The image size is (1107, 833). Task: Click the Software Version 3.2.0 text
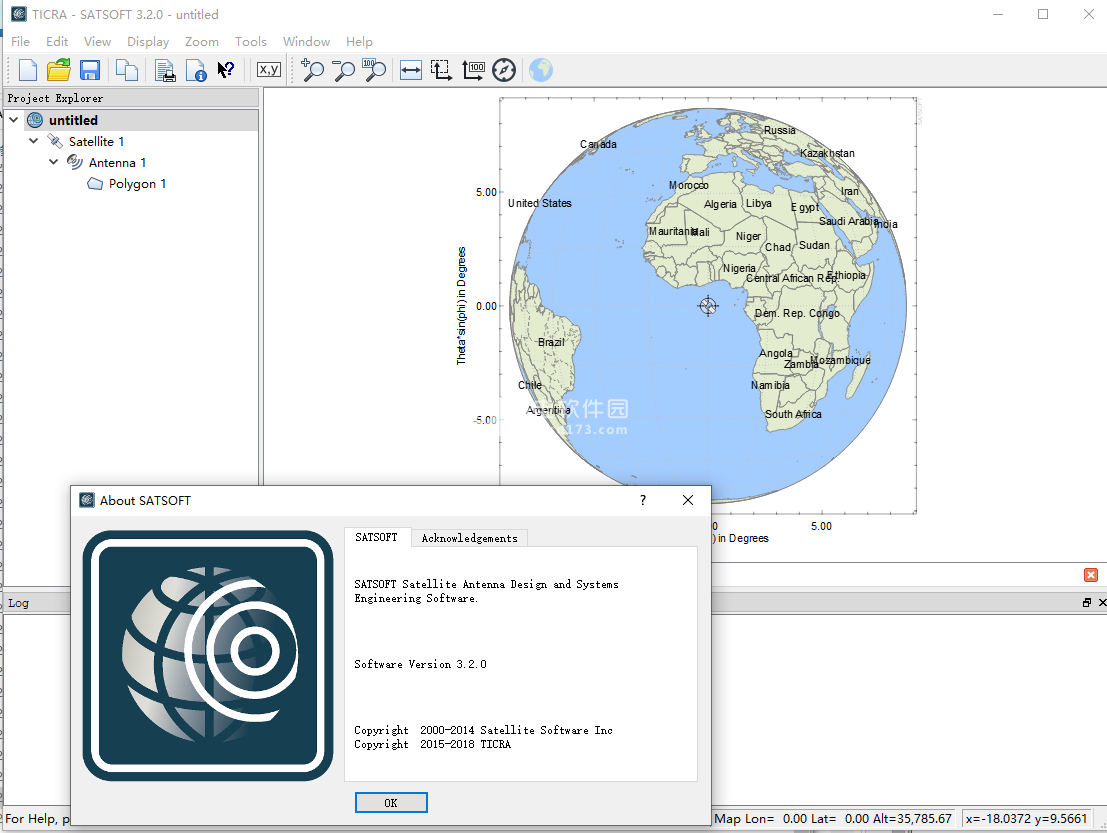(x=420, y=664)
